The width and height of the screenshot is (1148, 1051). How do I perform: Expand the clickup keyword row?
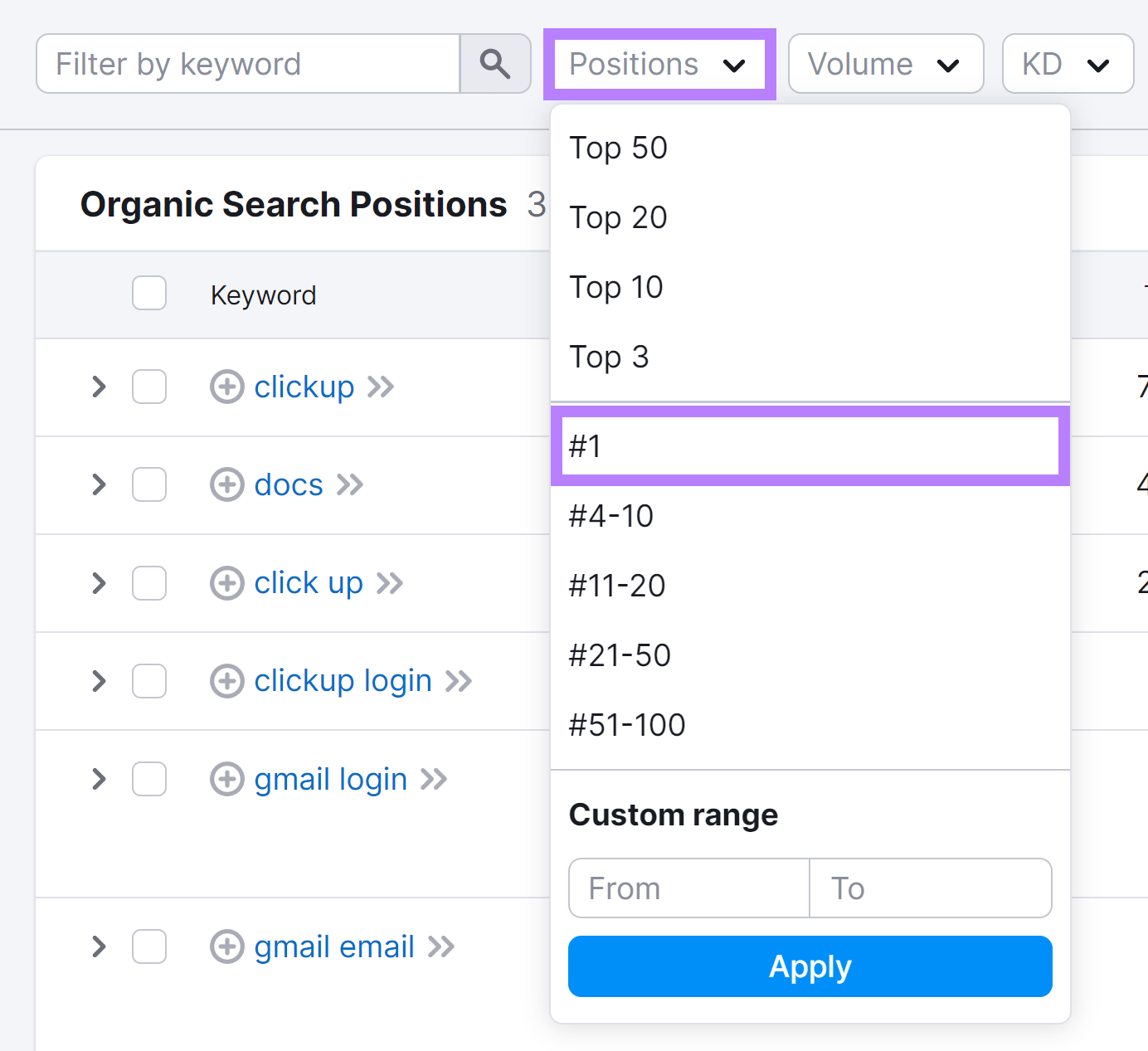click(99, 387)
